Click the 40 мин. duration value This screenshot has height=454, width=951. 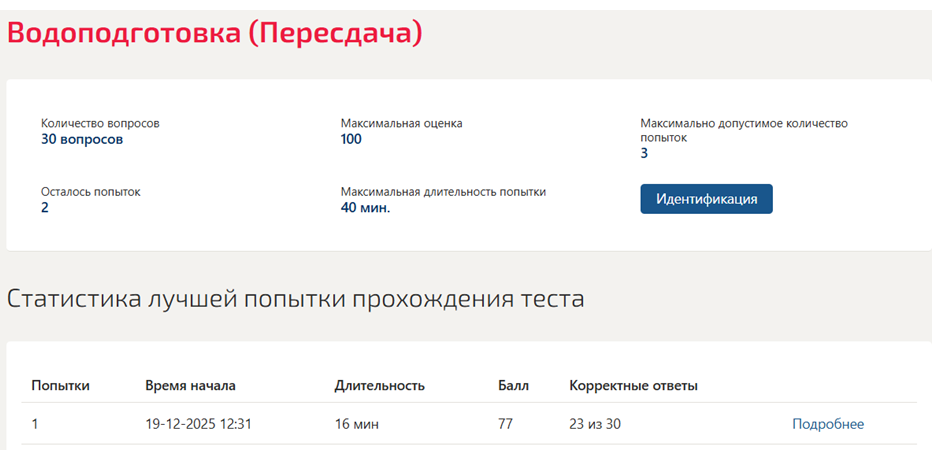366,208
